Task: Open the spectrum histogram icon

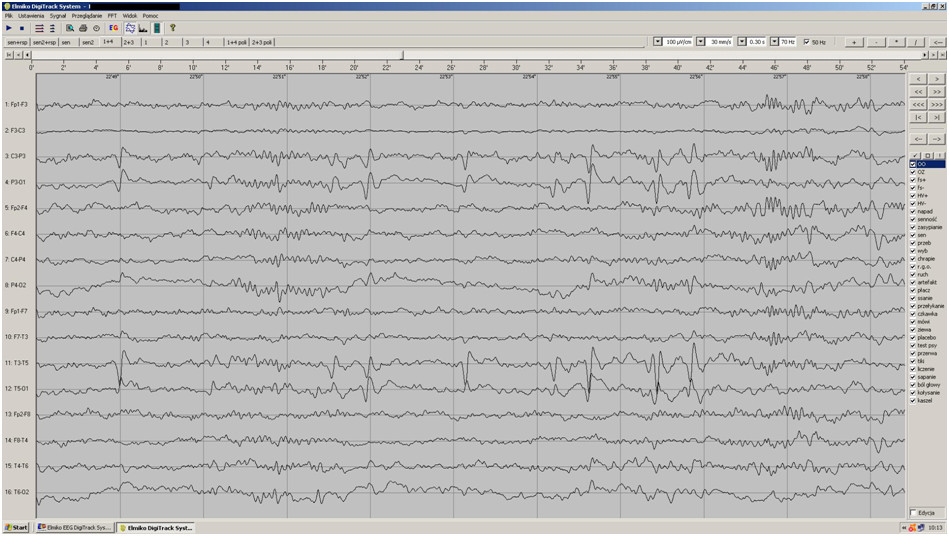Action: [x=143, y=28]
